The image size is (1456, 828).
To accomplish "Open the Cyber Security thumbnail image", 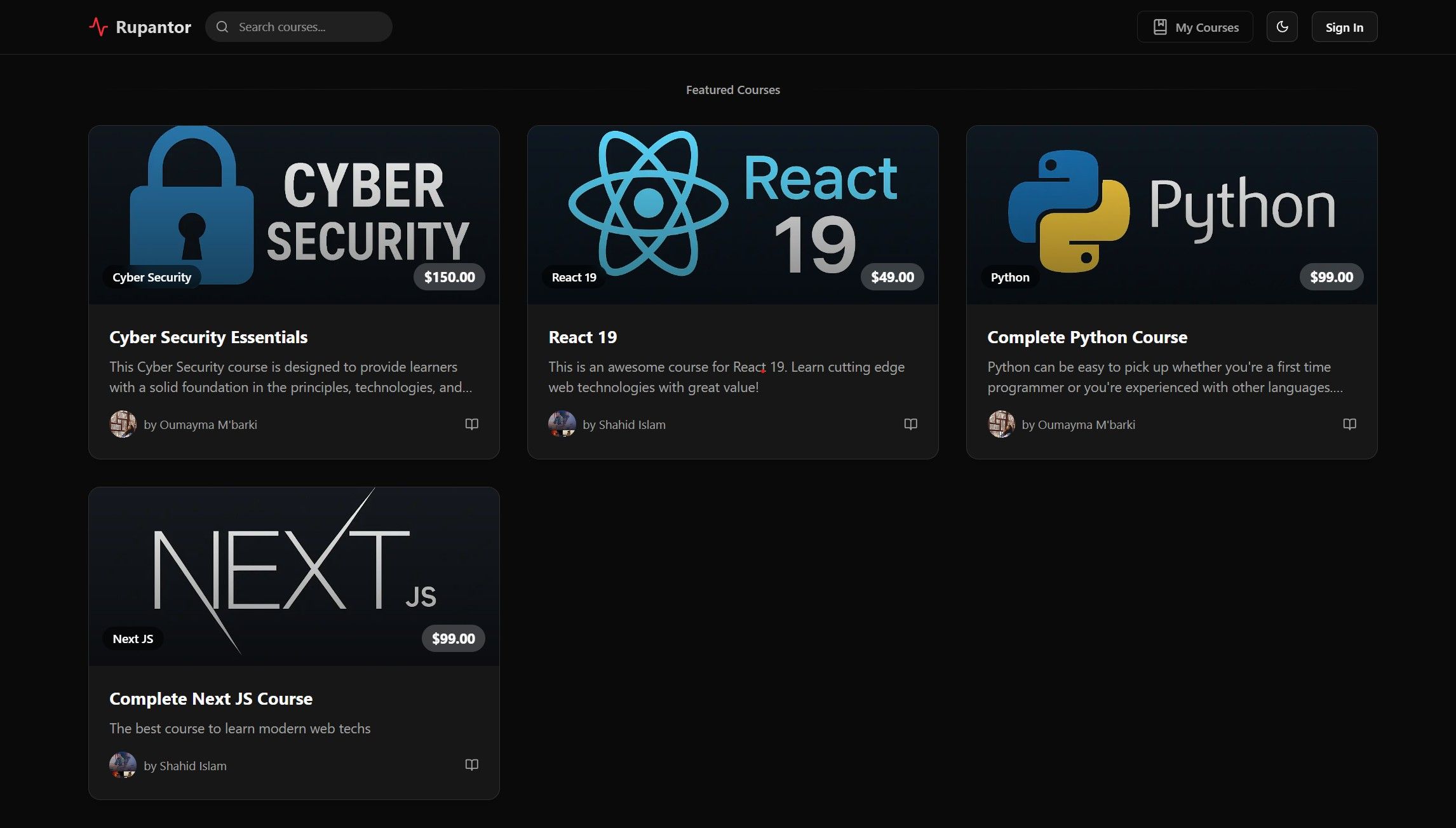I will 294,215.
